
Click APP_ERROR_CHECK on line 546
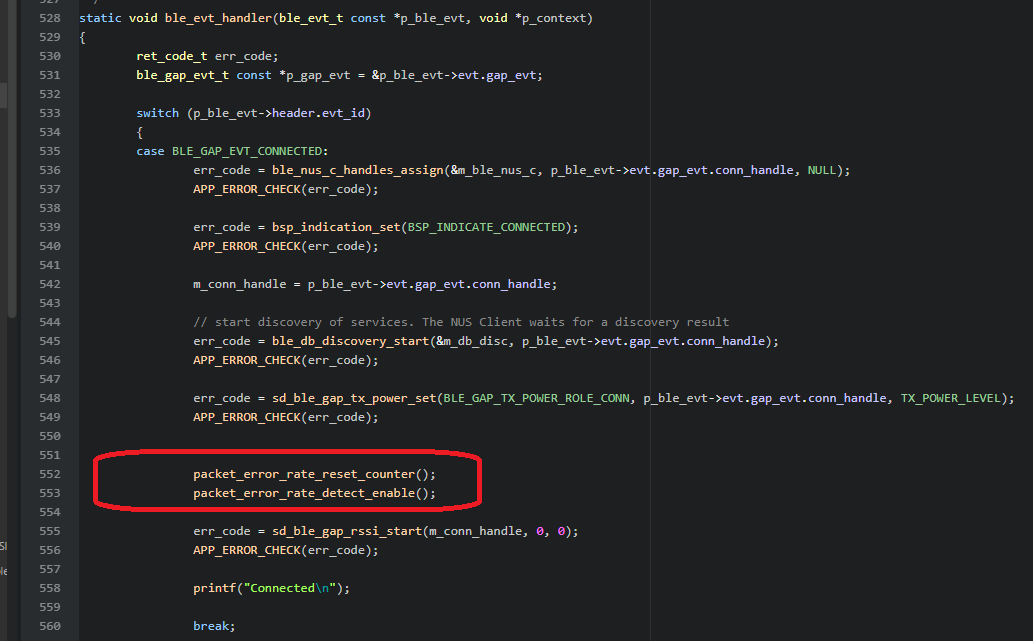pyautogui.click(x=246, y=360)
